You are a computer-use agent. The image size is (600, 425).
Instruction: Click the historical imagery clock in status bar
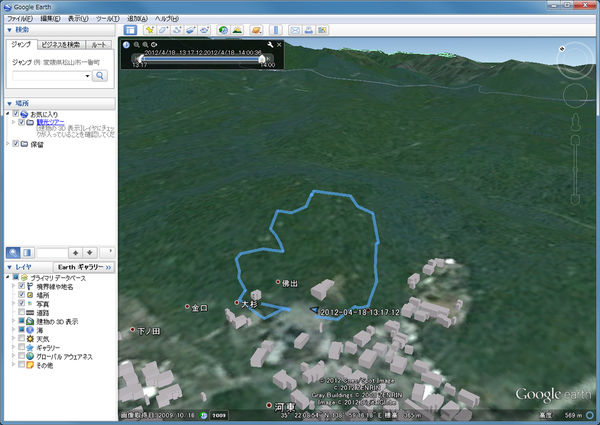(204, 415)
